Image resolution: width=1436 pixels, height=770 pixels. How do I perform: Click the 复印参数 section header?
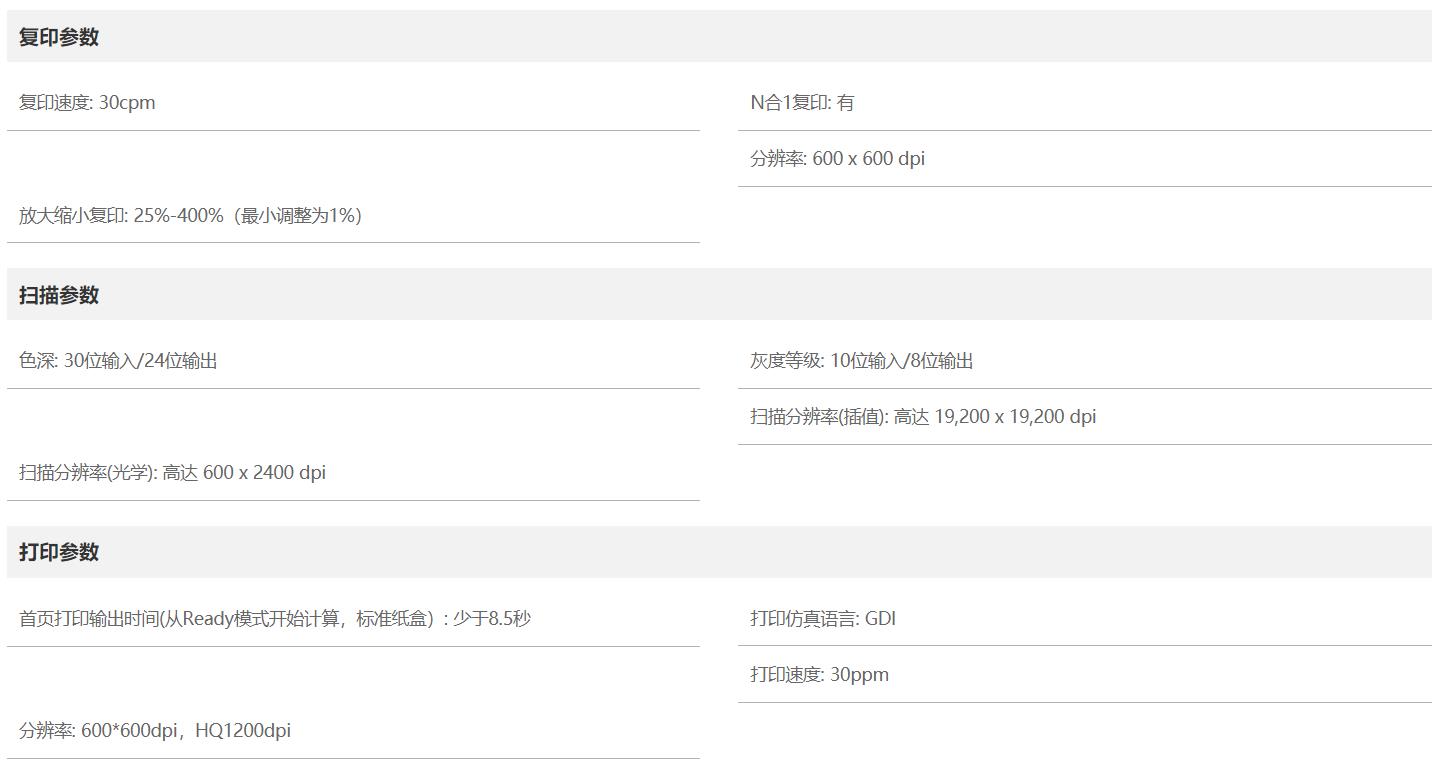click(x=59, y=37)
